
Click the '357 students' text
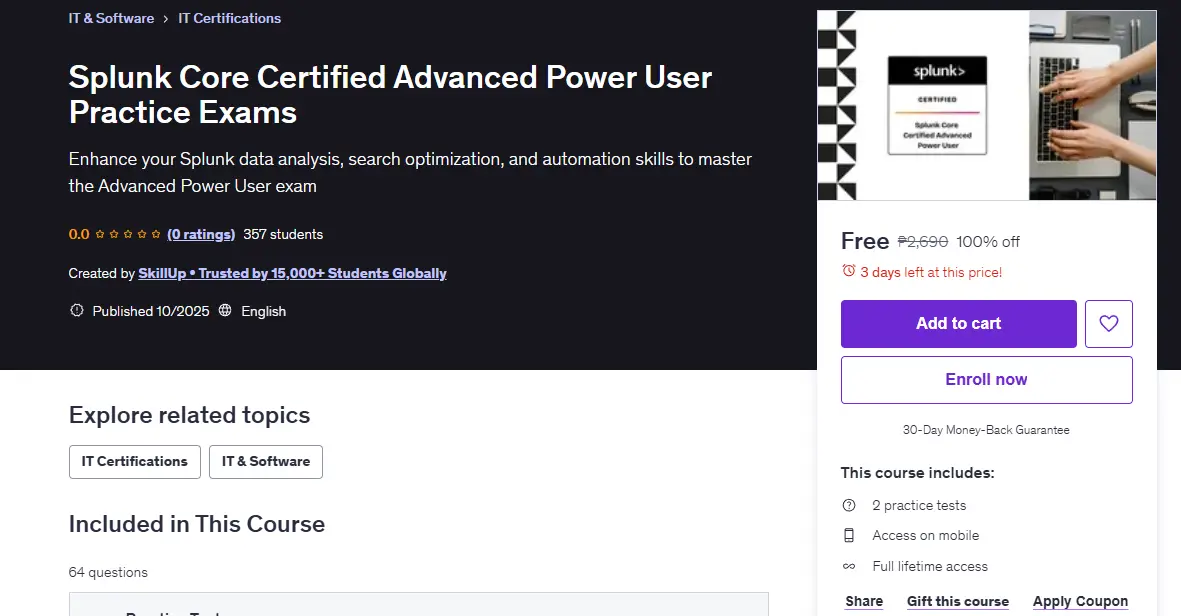click(x=283, y=234)
